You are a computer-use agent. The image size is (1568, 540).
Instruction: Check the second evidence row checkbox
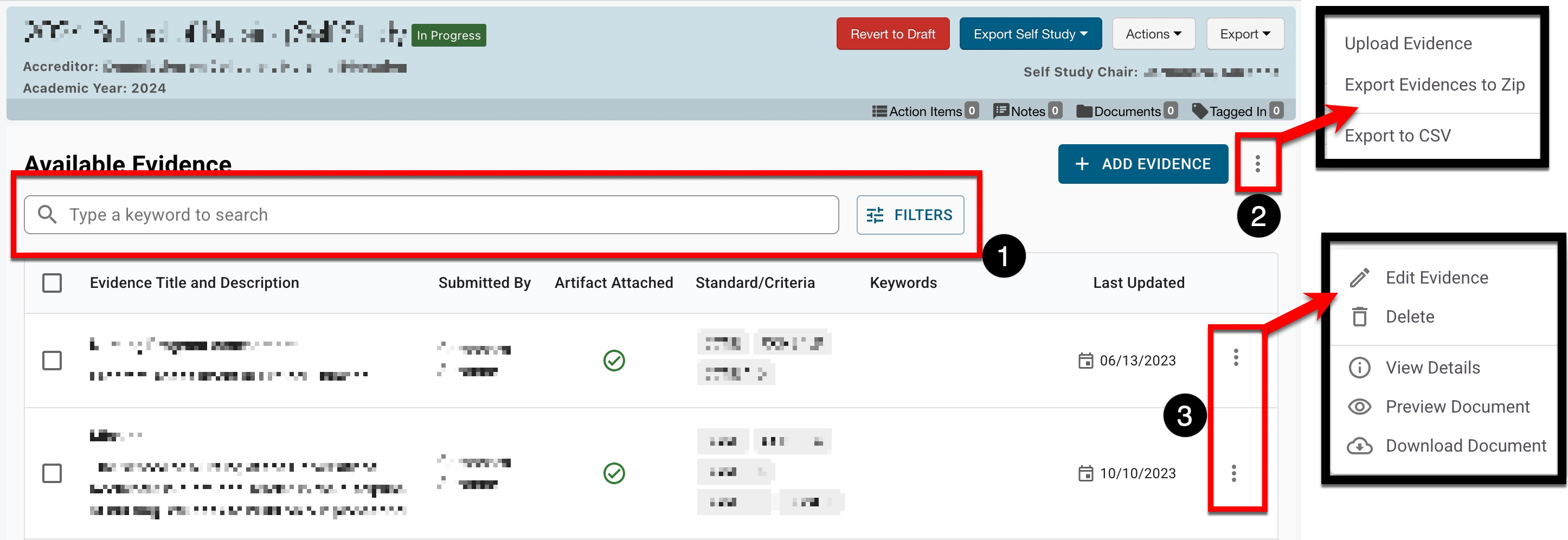pyautogui.click(x=52, y=473)
